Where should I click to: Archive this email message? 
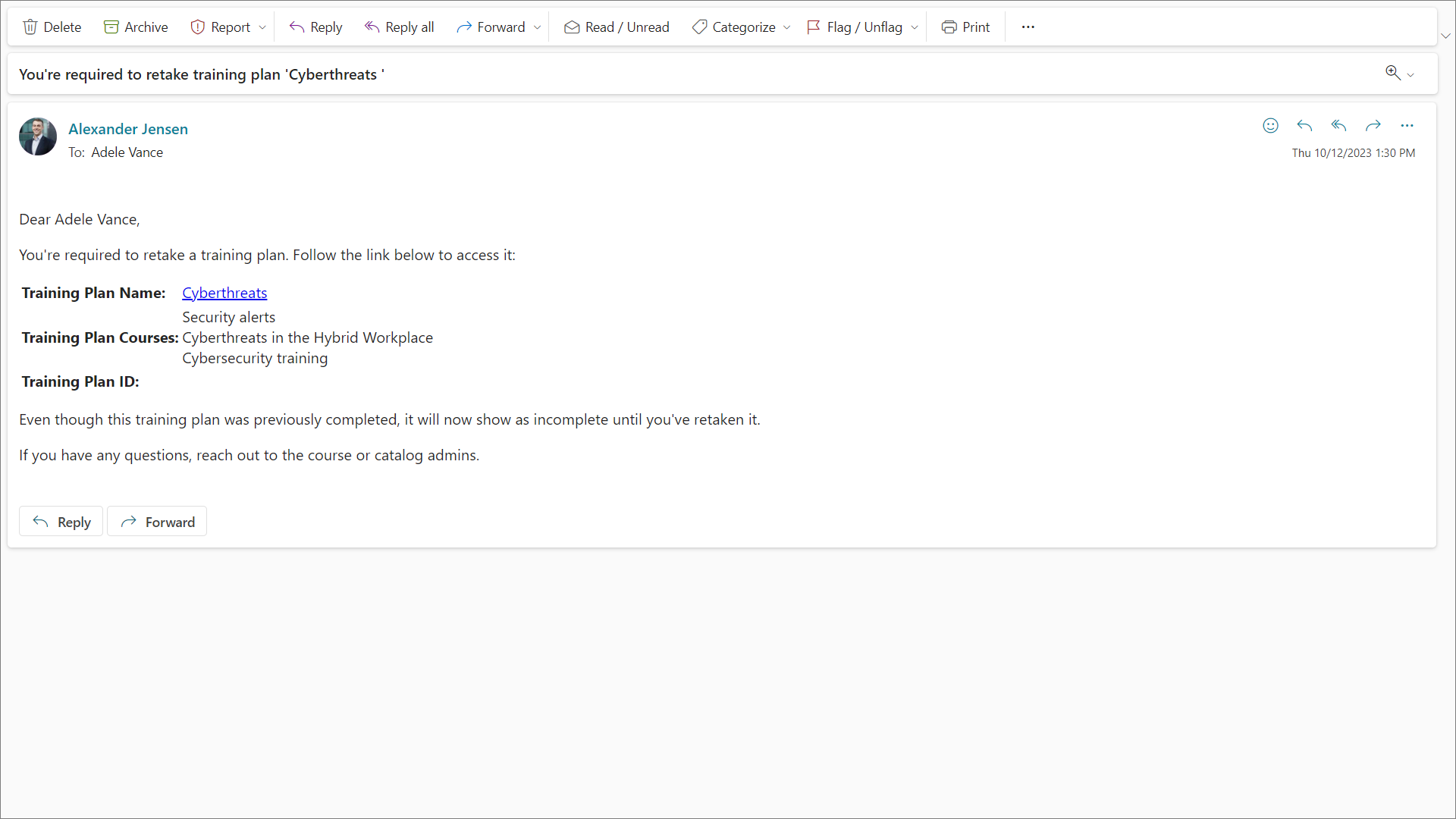click(x=136, y=27)
